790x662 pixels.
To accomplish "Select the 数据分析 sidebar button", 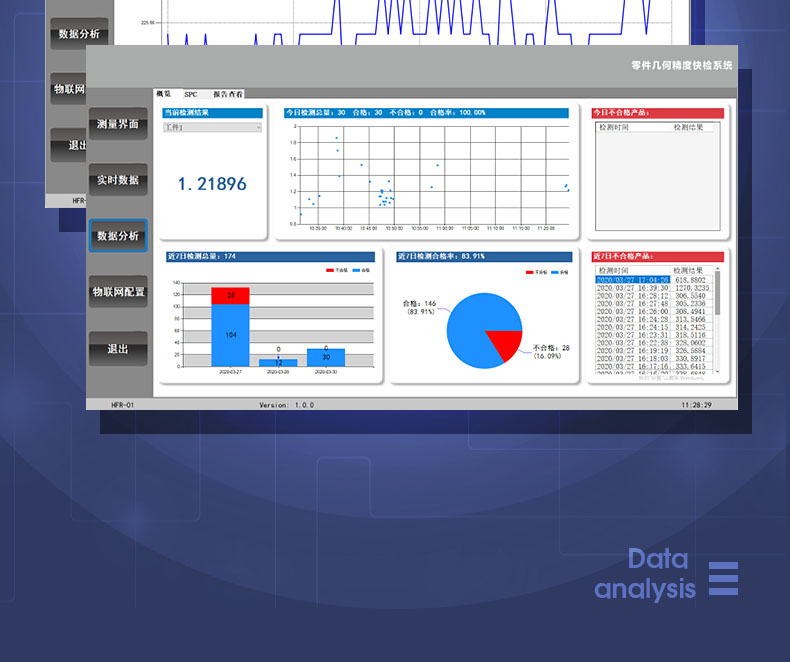I will 118,236.
